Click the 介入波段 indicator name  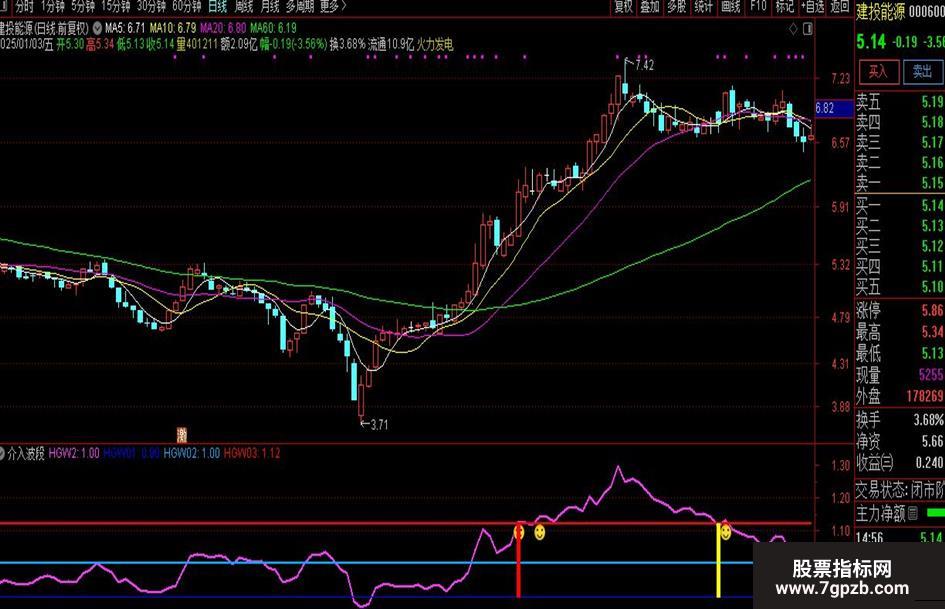point(26,453)
